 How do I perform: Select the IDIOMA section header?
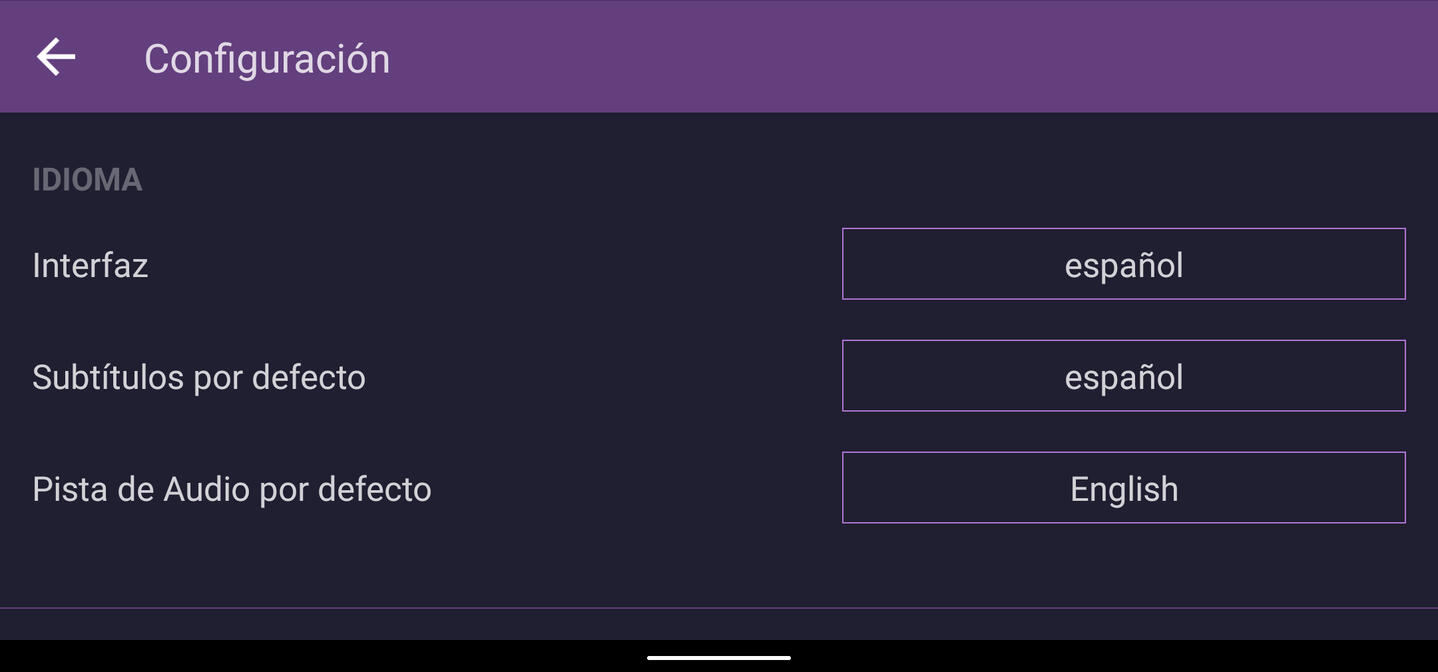[x=87, y=180]
